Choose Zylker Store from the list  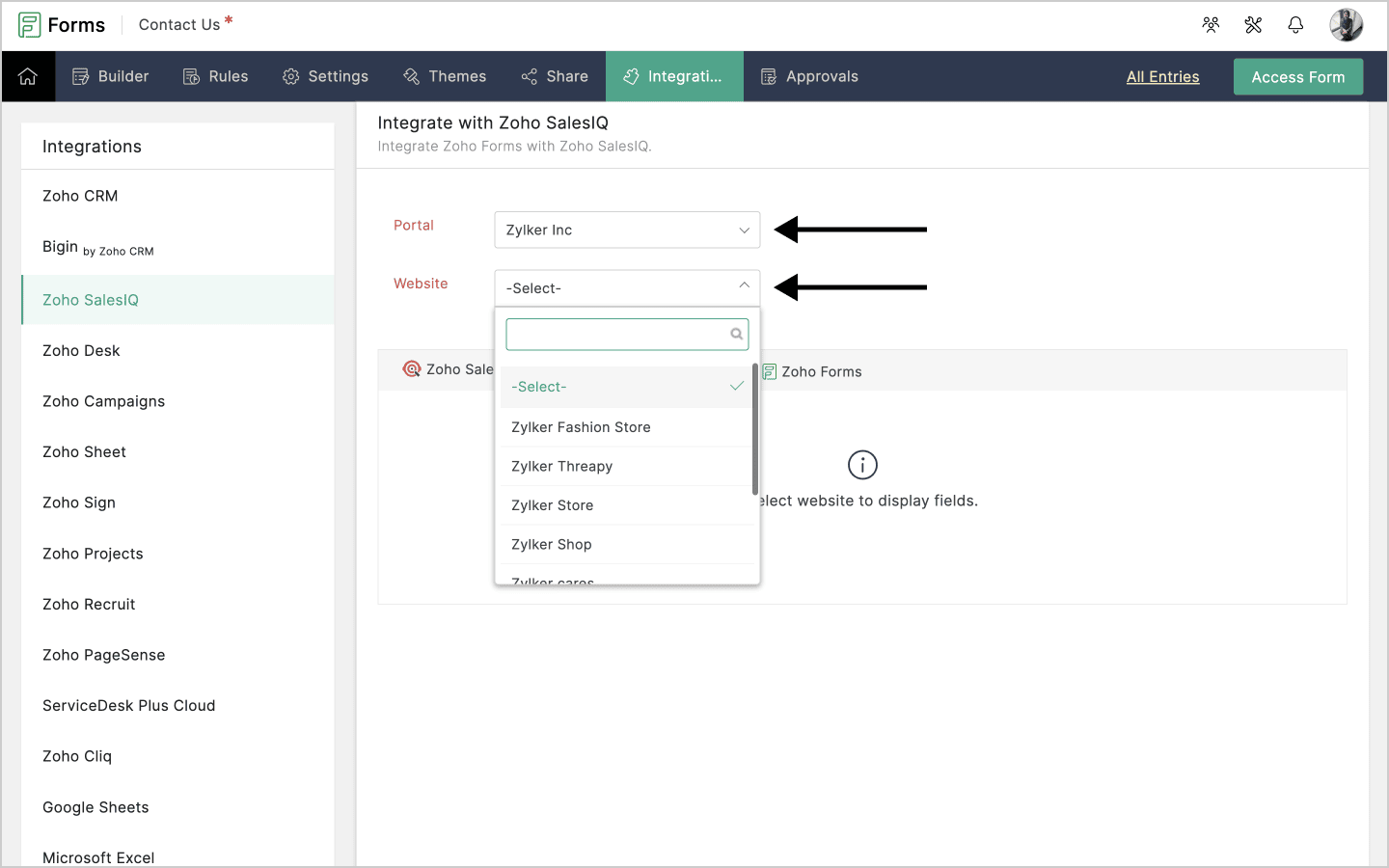(x=627, y=505)
